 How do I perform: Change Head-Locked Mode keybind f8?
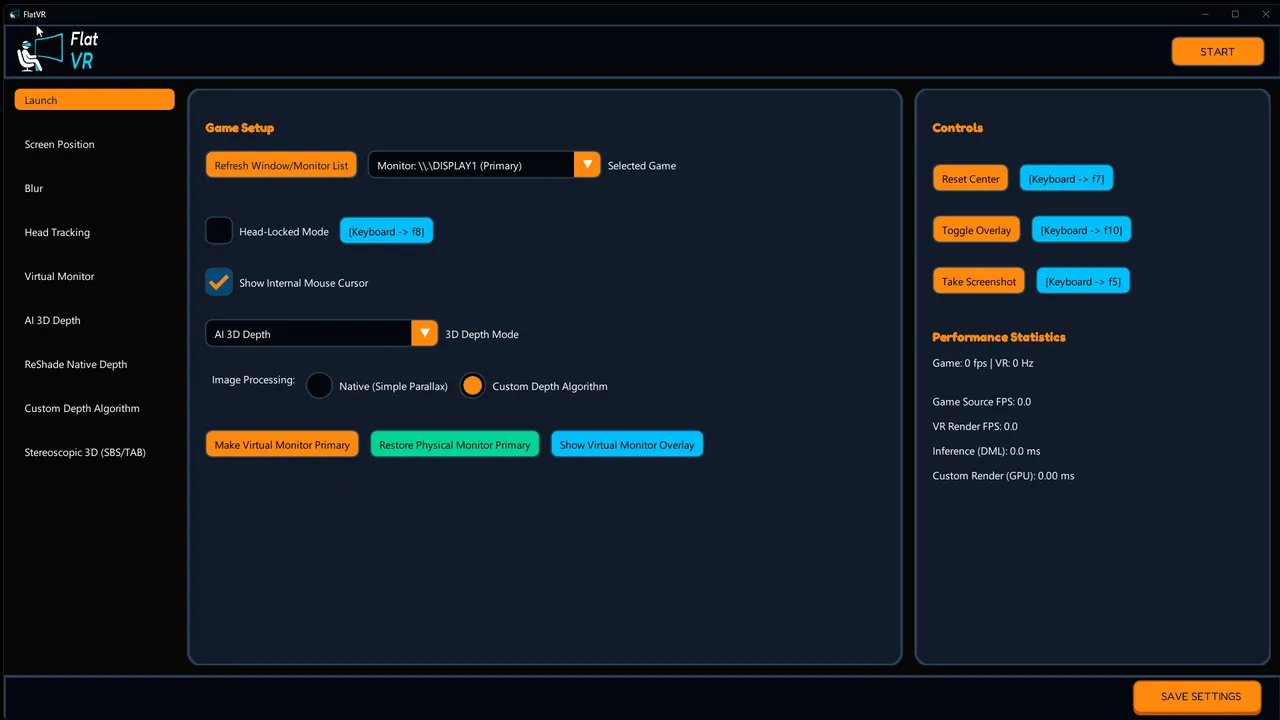386,231
